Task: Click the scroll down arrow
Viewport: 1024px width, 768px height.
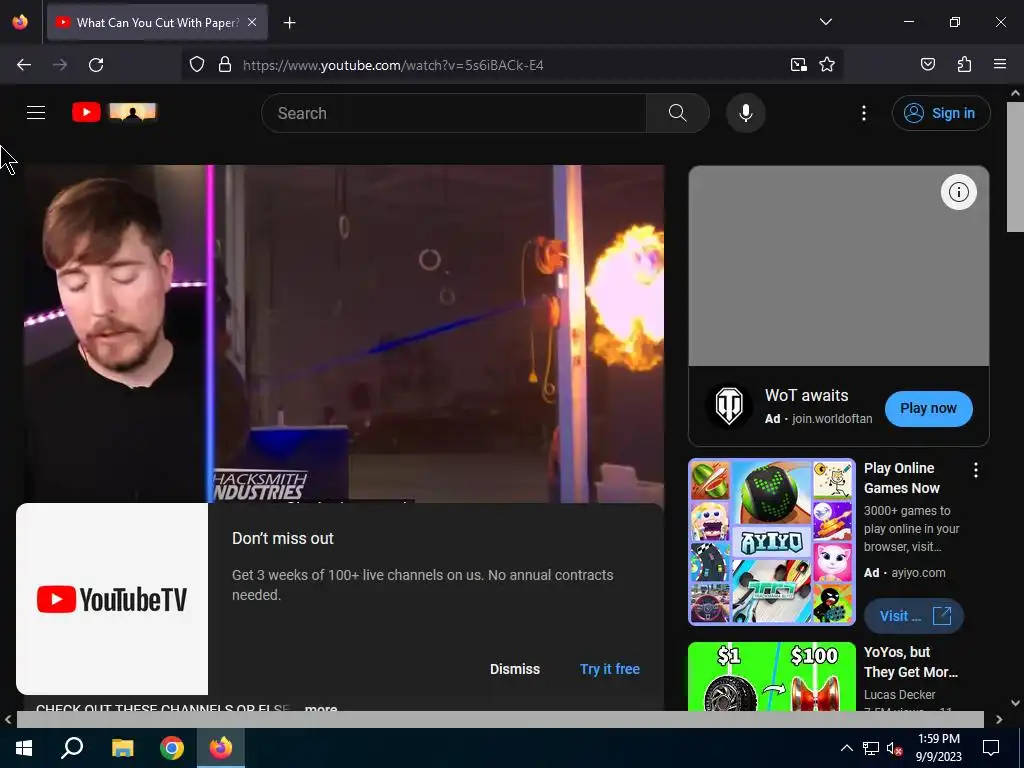Action: pos(1015,703)
